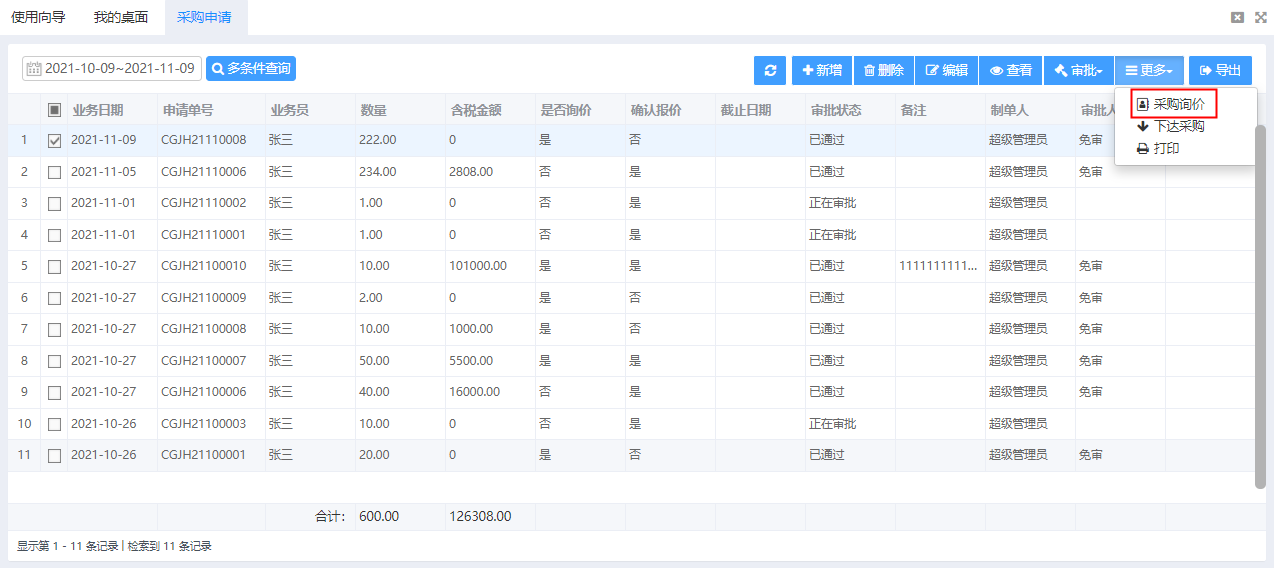
Task: Click the 16000.00 amount cell
Action: (x=490, y=392)
